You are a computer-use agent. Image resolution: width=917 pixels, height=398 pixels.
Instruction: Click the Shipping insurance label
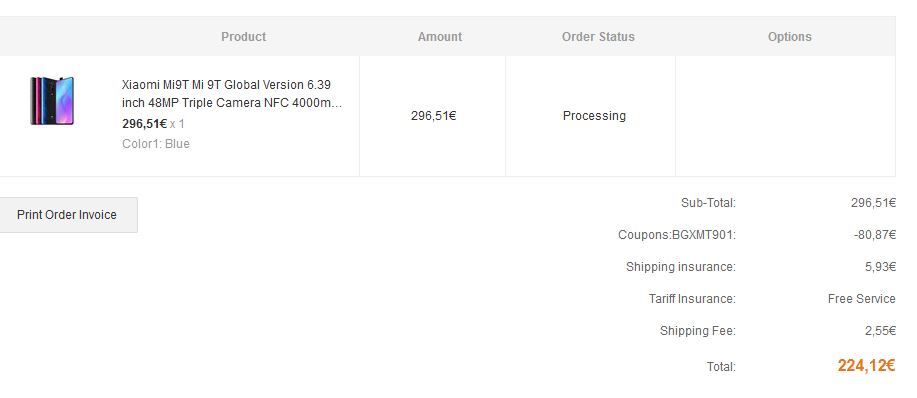click(681, 267)
